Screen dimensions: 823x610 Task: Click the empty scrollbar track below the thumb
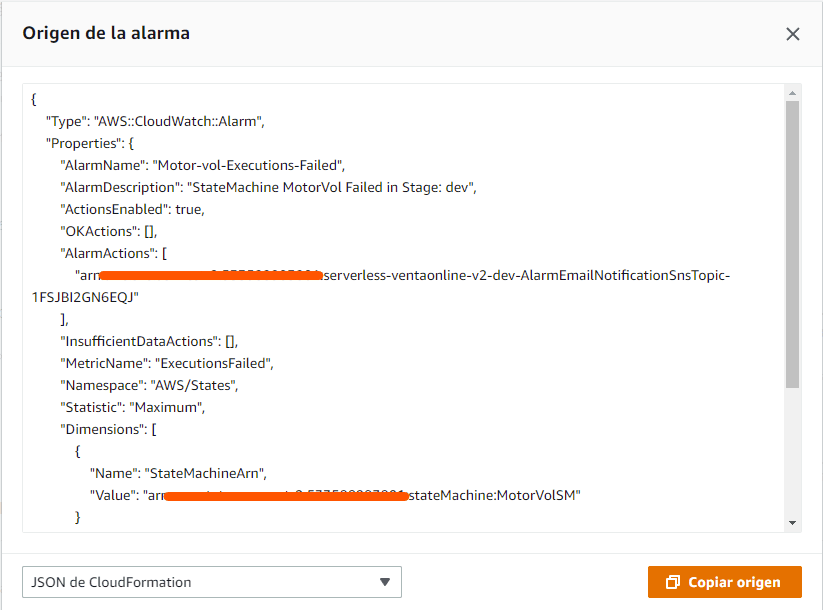click(792, 450)
